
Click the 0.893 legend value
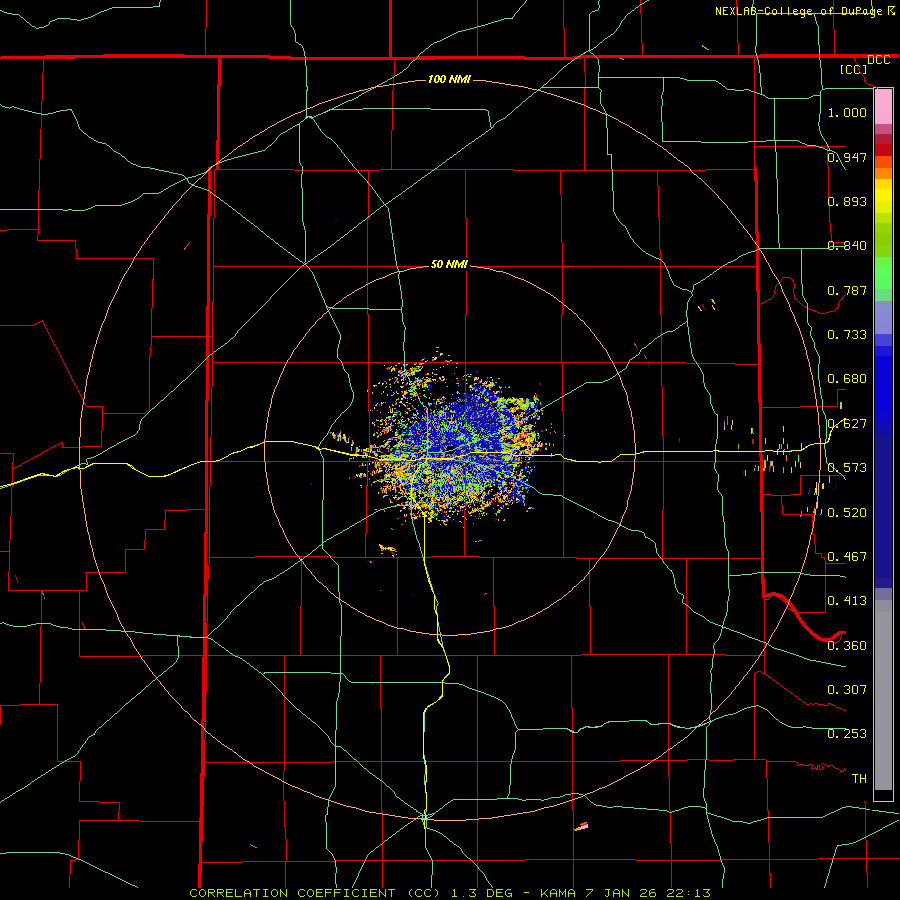pos(847,201)
